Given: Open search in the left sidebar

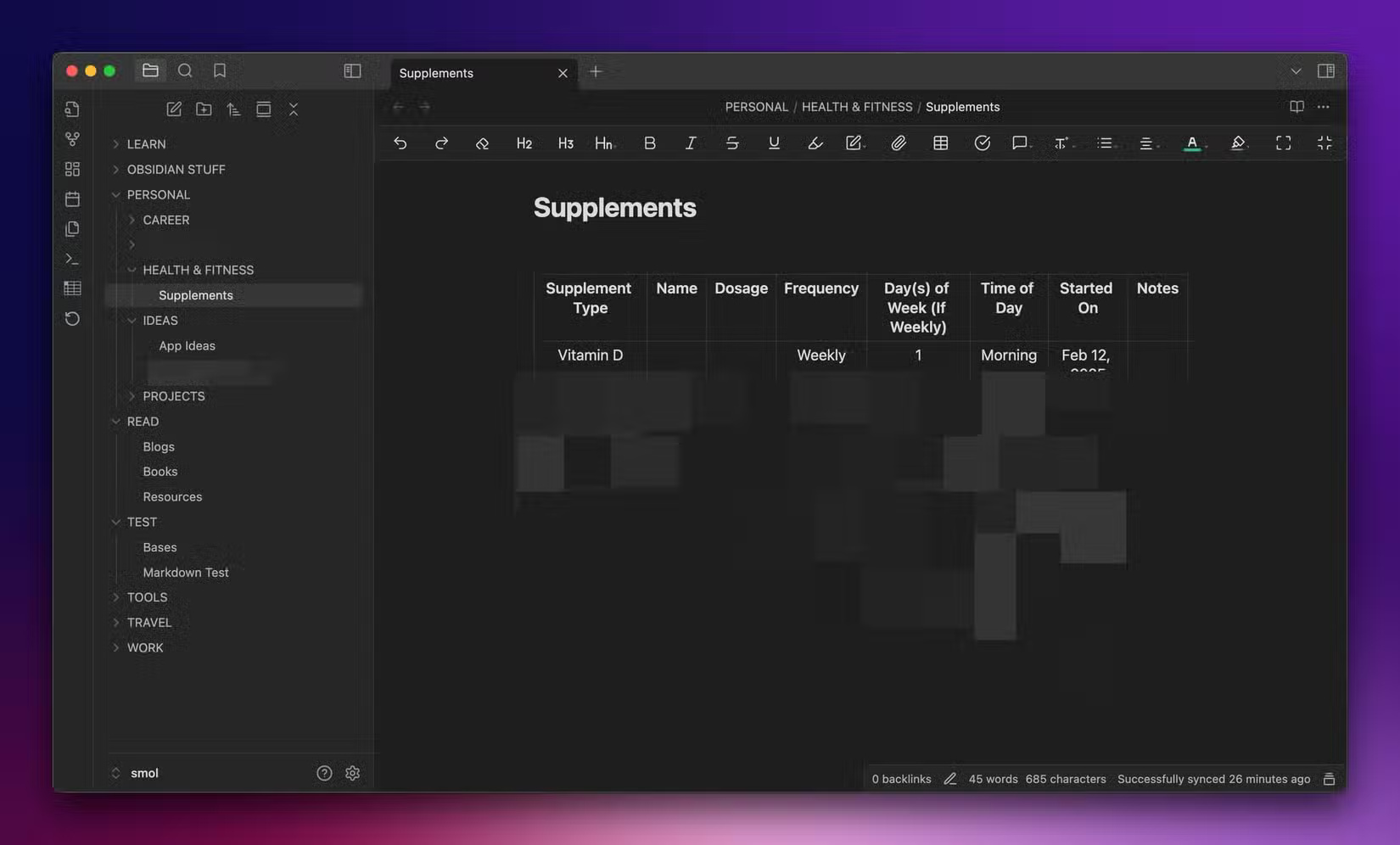Looking at the screenshot, I should [185, 70].
